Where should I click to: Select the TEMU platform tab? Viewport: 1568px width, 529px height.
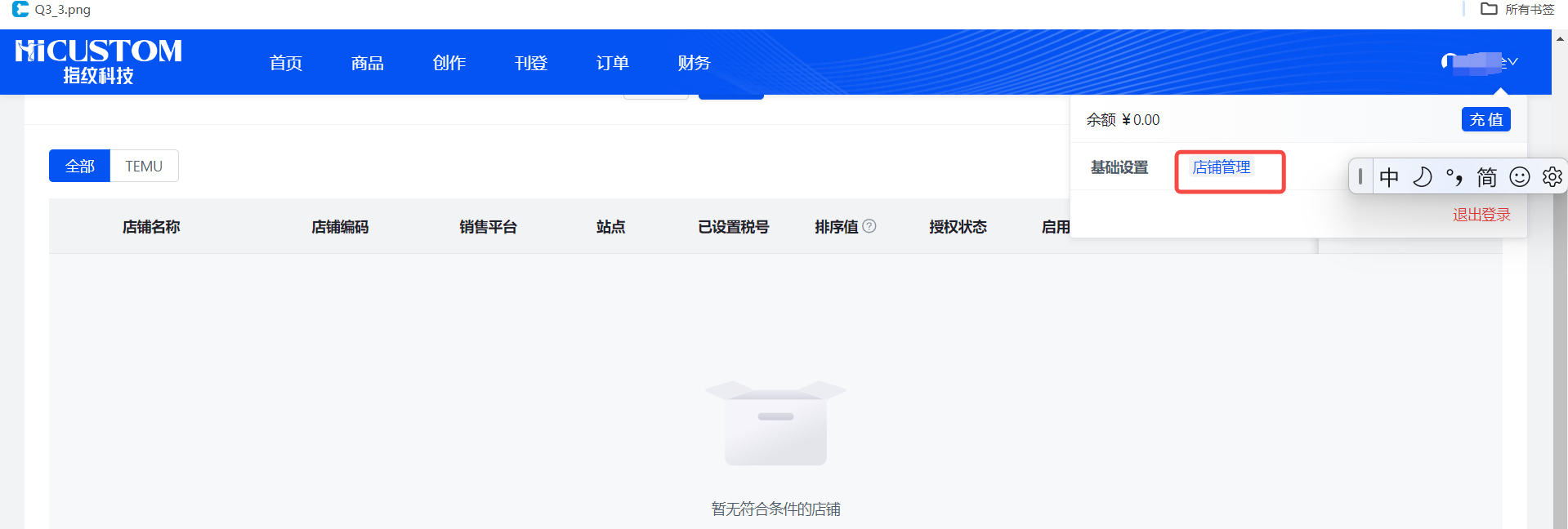tap(144, 166)
